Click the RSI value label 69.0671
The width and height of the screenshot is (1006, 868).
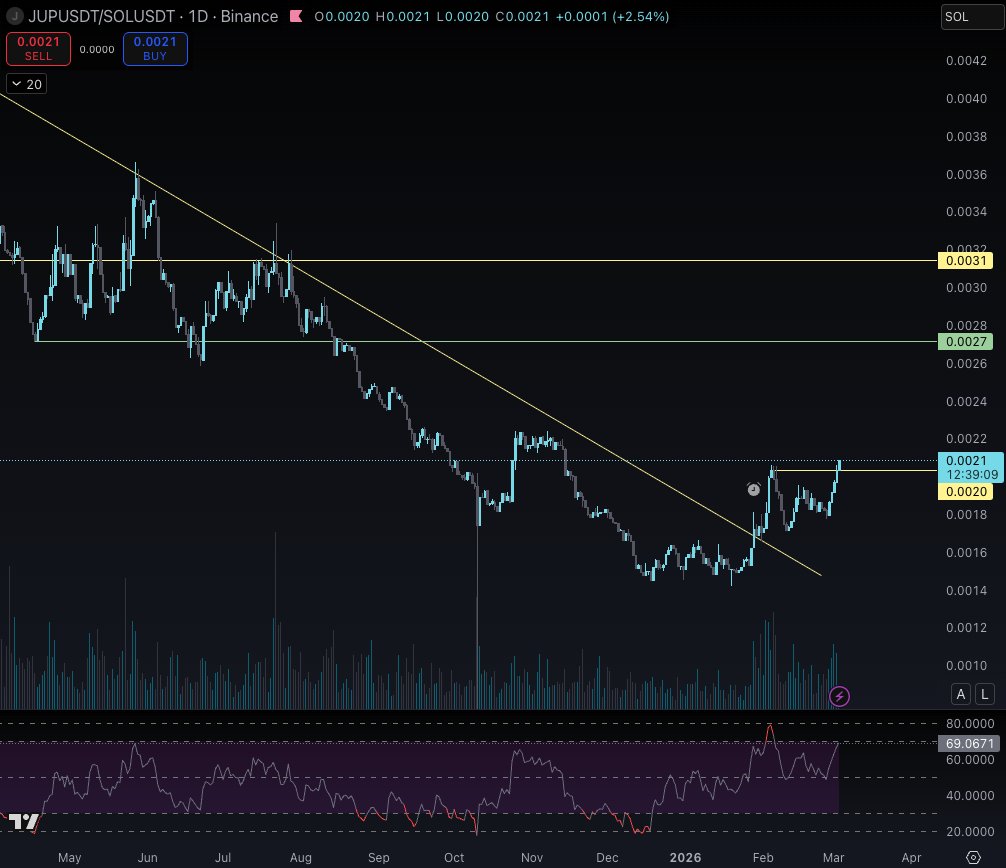tap(969, 744)
